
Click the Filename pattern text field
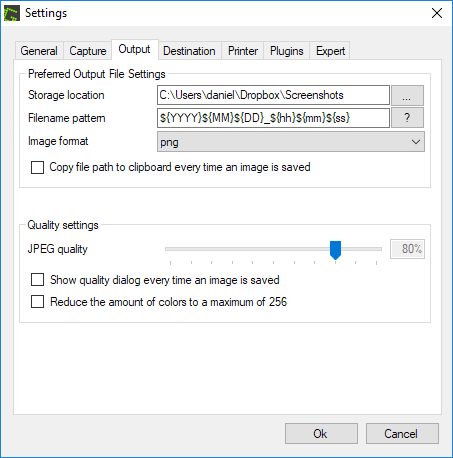[273, 118]
